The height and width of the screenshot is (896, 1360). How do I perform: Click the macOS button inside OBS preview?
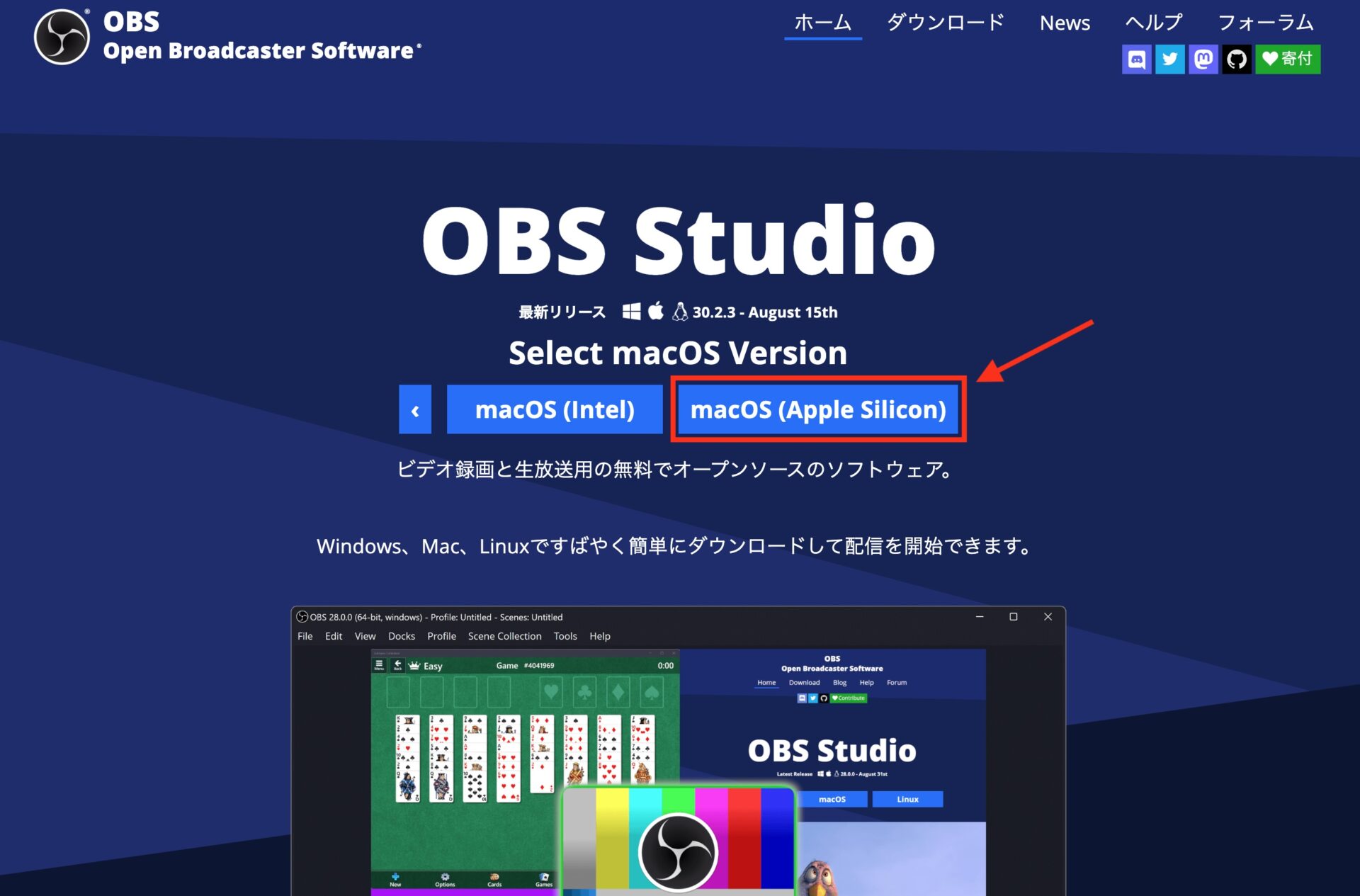pos(832,799)
